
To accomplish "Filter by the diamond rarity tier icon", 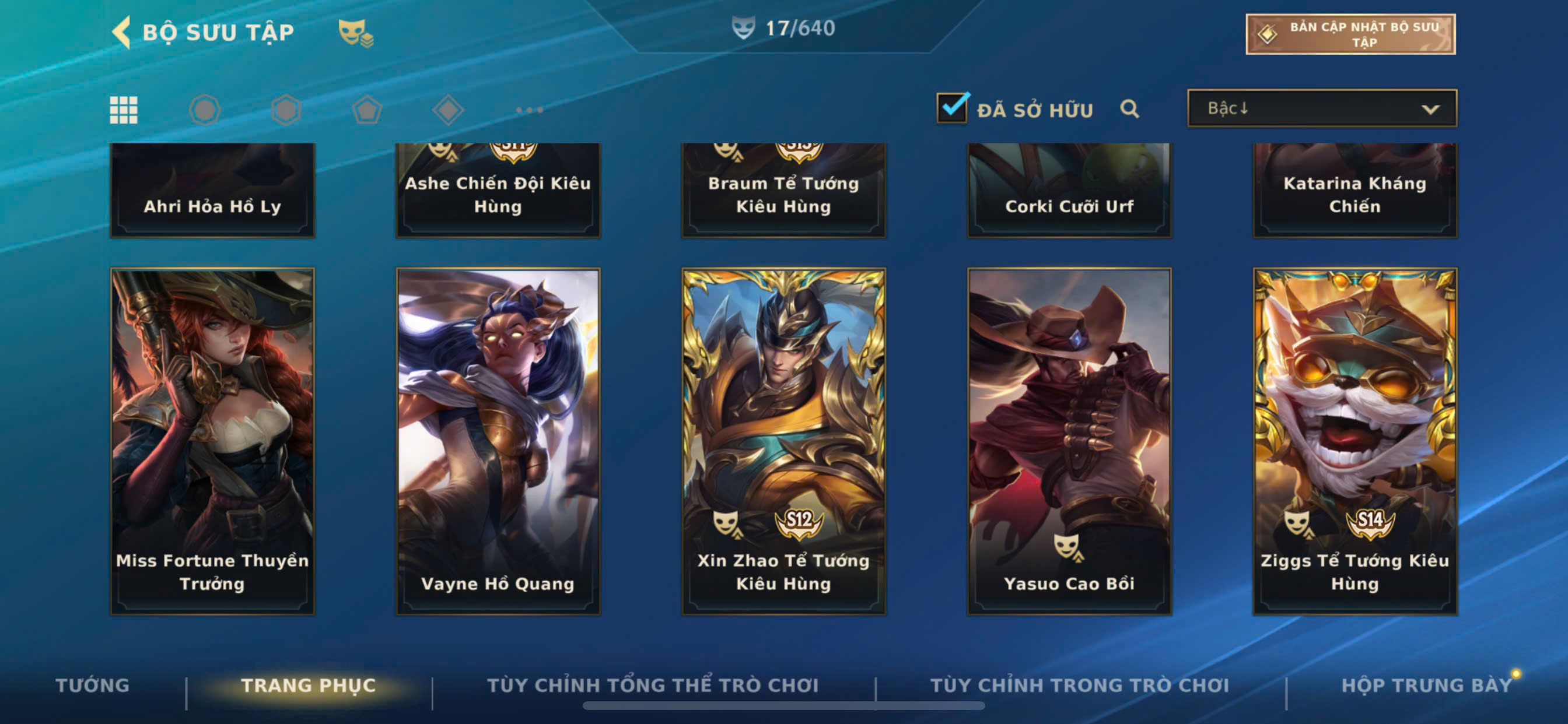I will tap(448, 110).
